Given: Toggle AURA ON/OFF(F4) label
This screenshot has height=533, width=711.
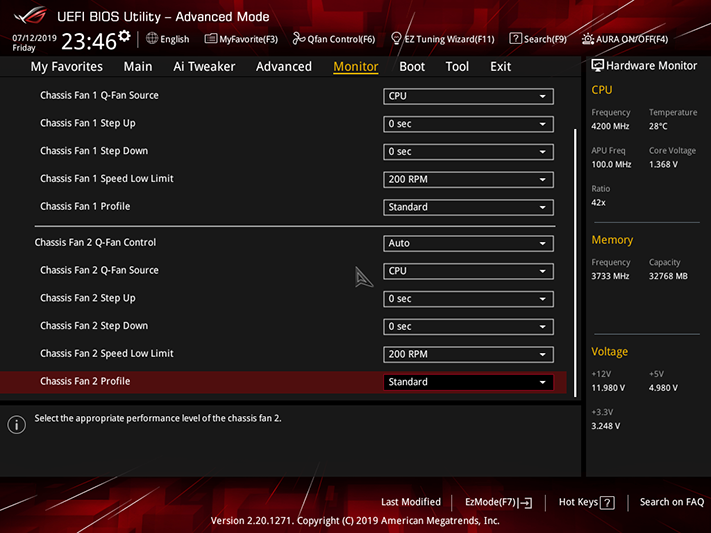Looking at the screenshot, I should point(632,39).
